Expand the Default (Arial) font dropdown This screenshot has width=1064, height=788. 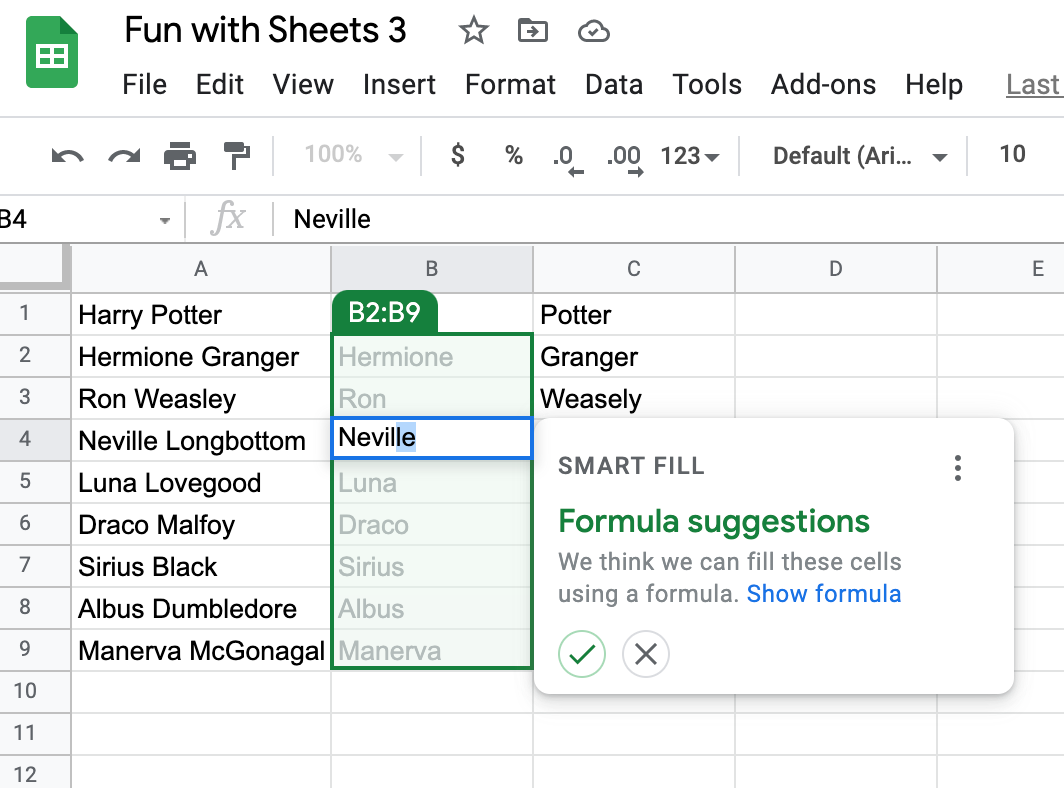point(860,157)
